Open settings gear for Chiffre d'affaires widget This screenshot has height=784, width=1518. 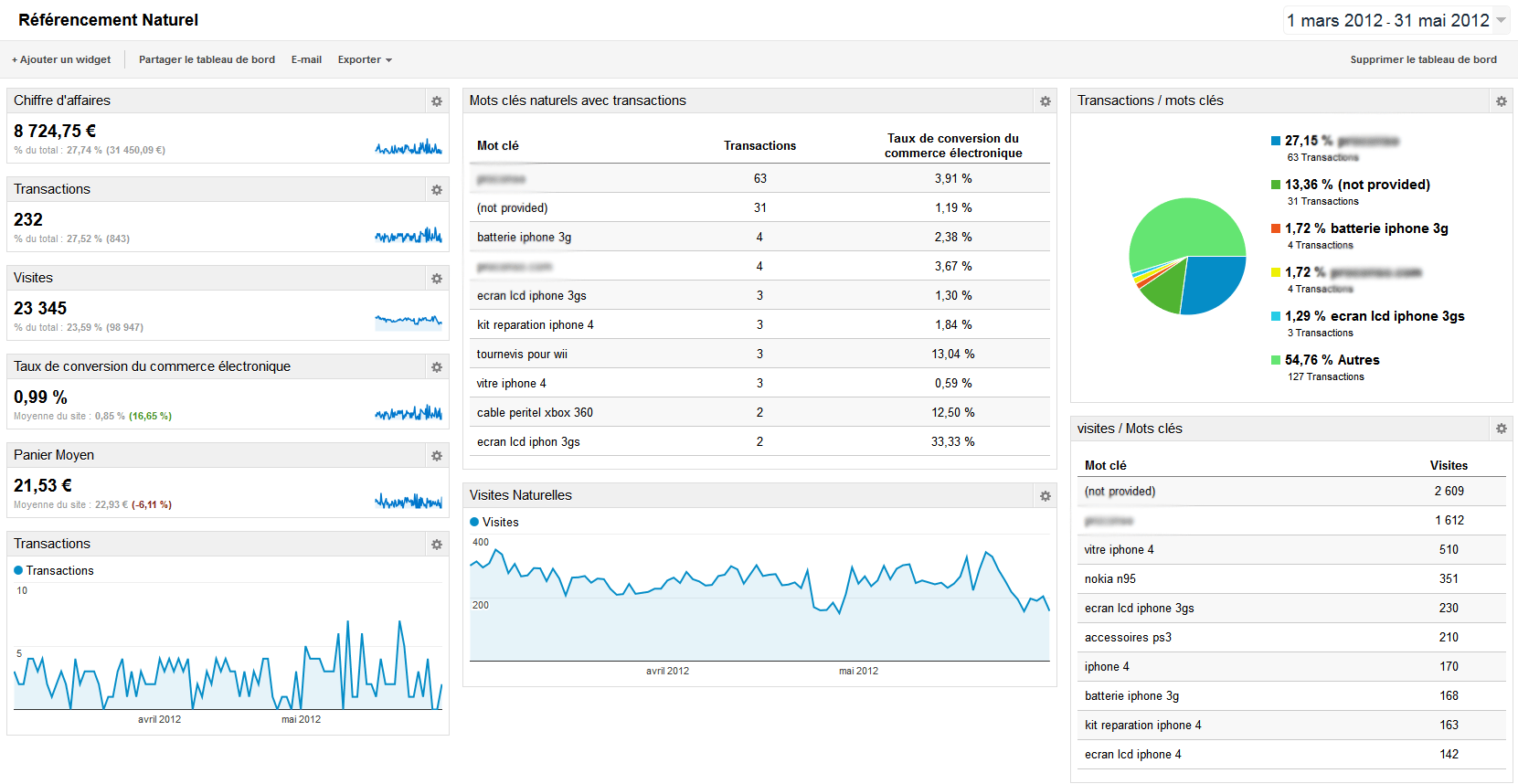[x=437, y=101]
